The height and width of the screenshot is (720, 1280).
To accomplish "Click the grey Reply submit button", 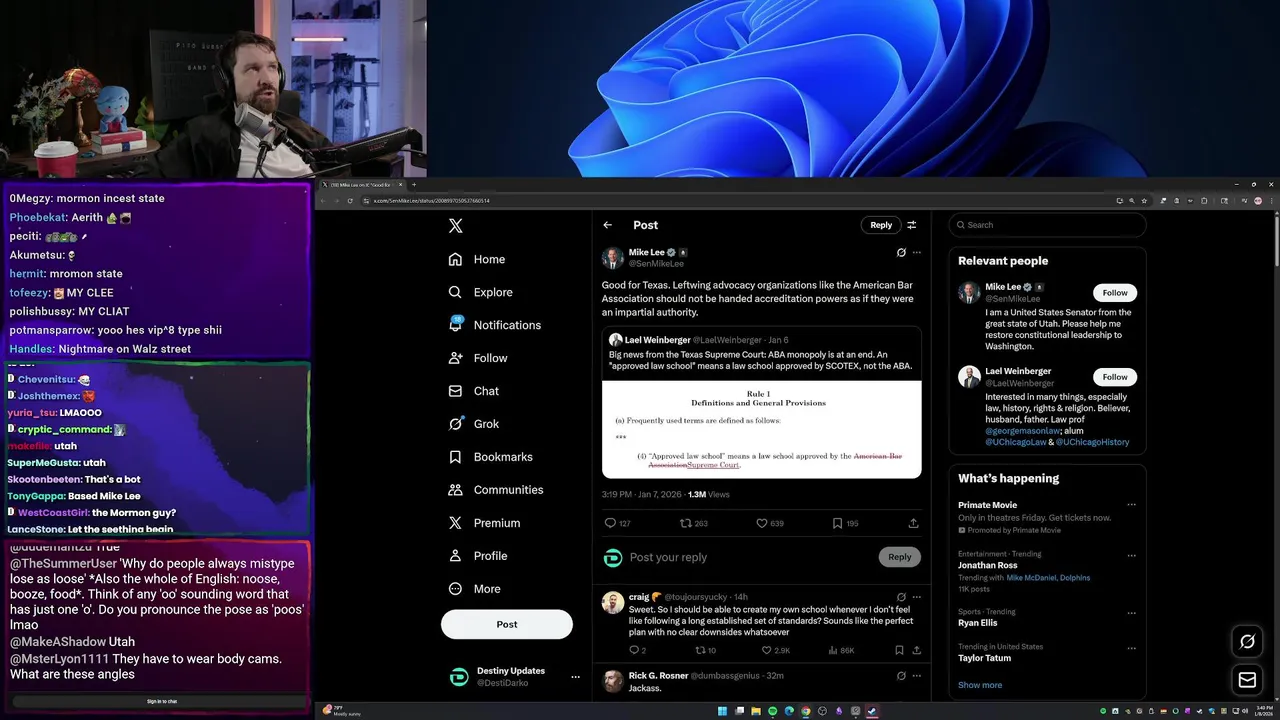I will pyautogui.click(x=900, y=557).
